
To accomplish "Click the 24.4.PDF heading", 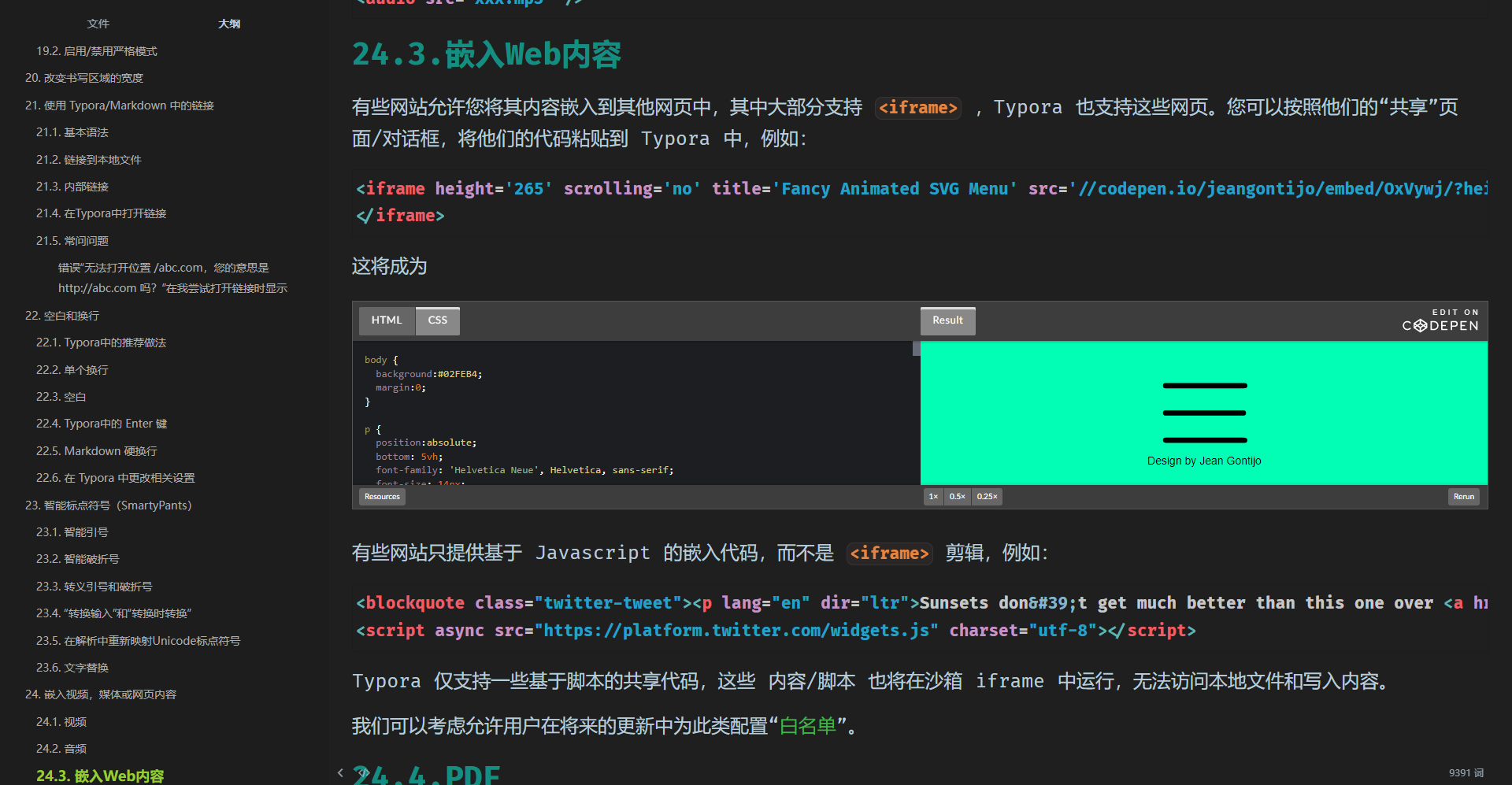I will point(426,774).
